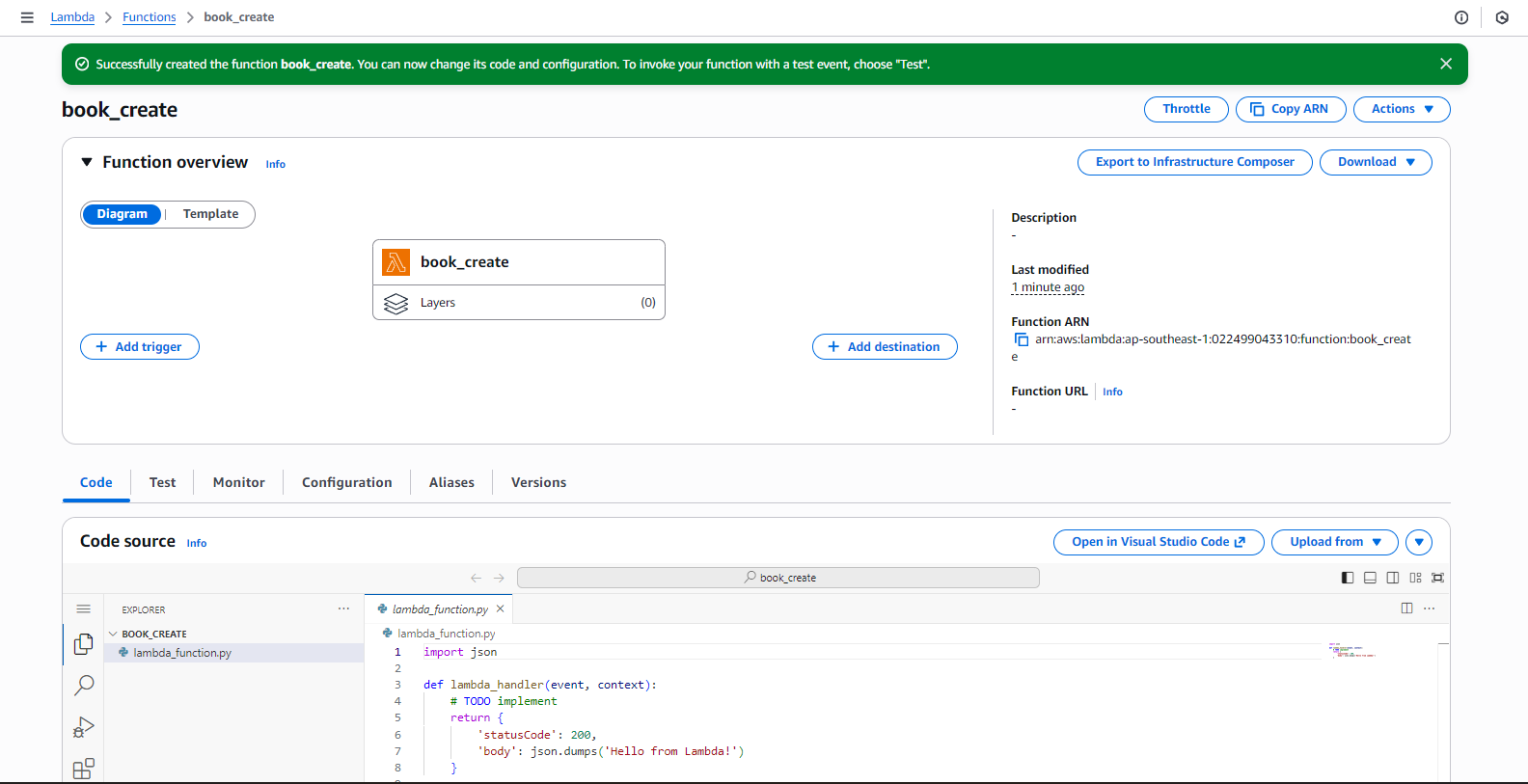Image resolution: width=1528 pixels, height=784 pixels.
Task: Close the lambda_function.py editor tab
Action: tap(500, 609)
